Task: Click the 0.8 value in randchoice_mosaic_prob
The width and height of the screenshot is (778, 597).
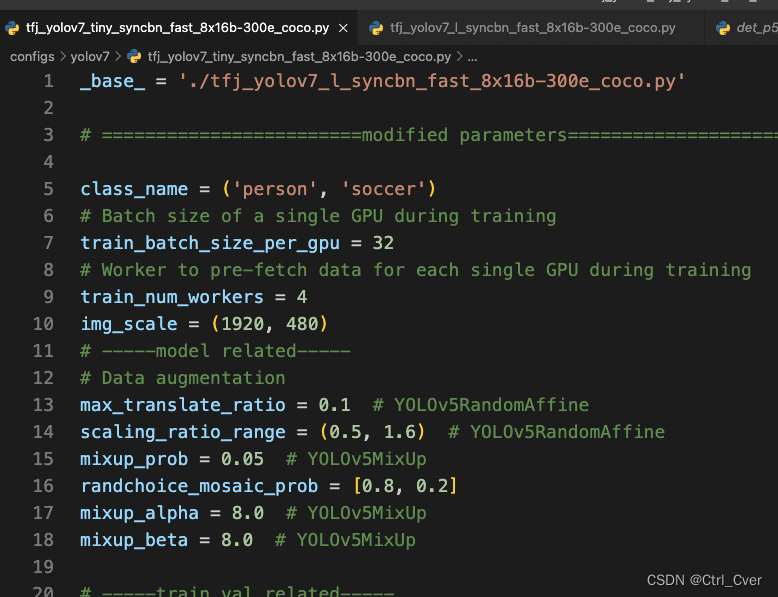Action: (378, 486)
